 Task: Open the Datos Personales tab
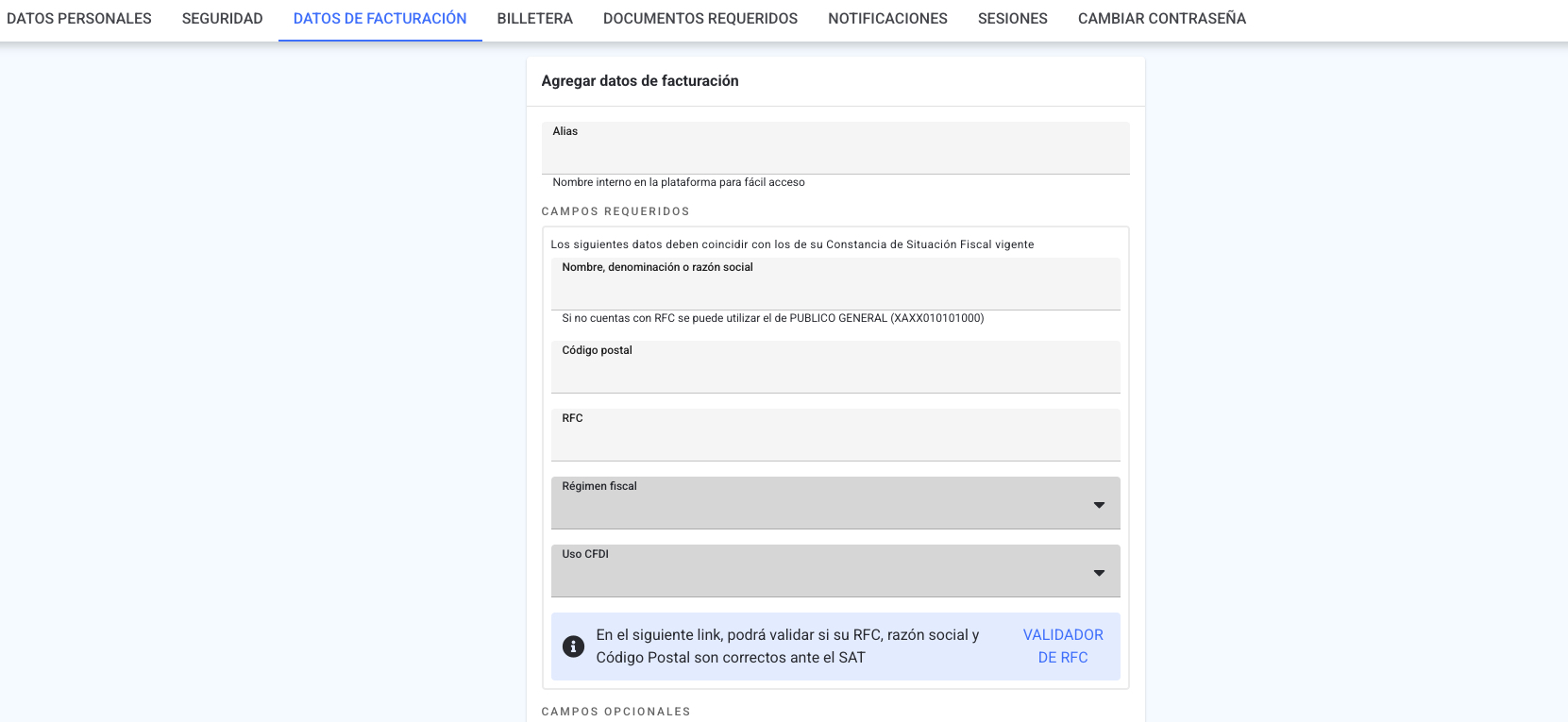point(79,19)
